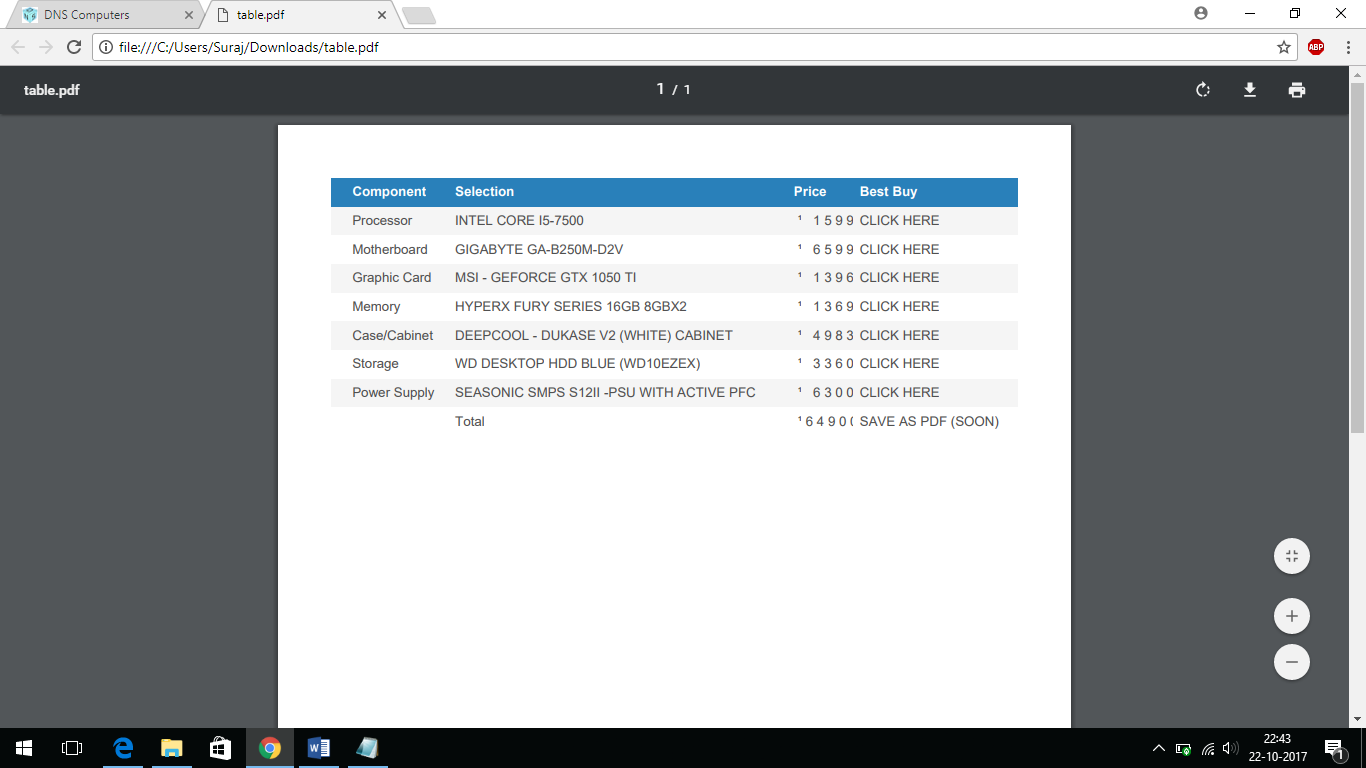Click CLICK HERE for Case/Cabinet
Screen dimensions: 1366x768
tap(899, 335)
